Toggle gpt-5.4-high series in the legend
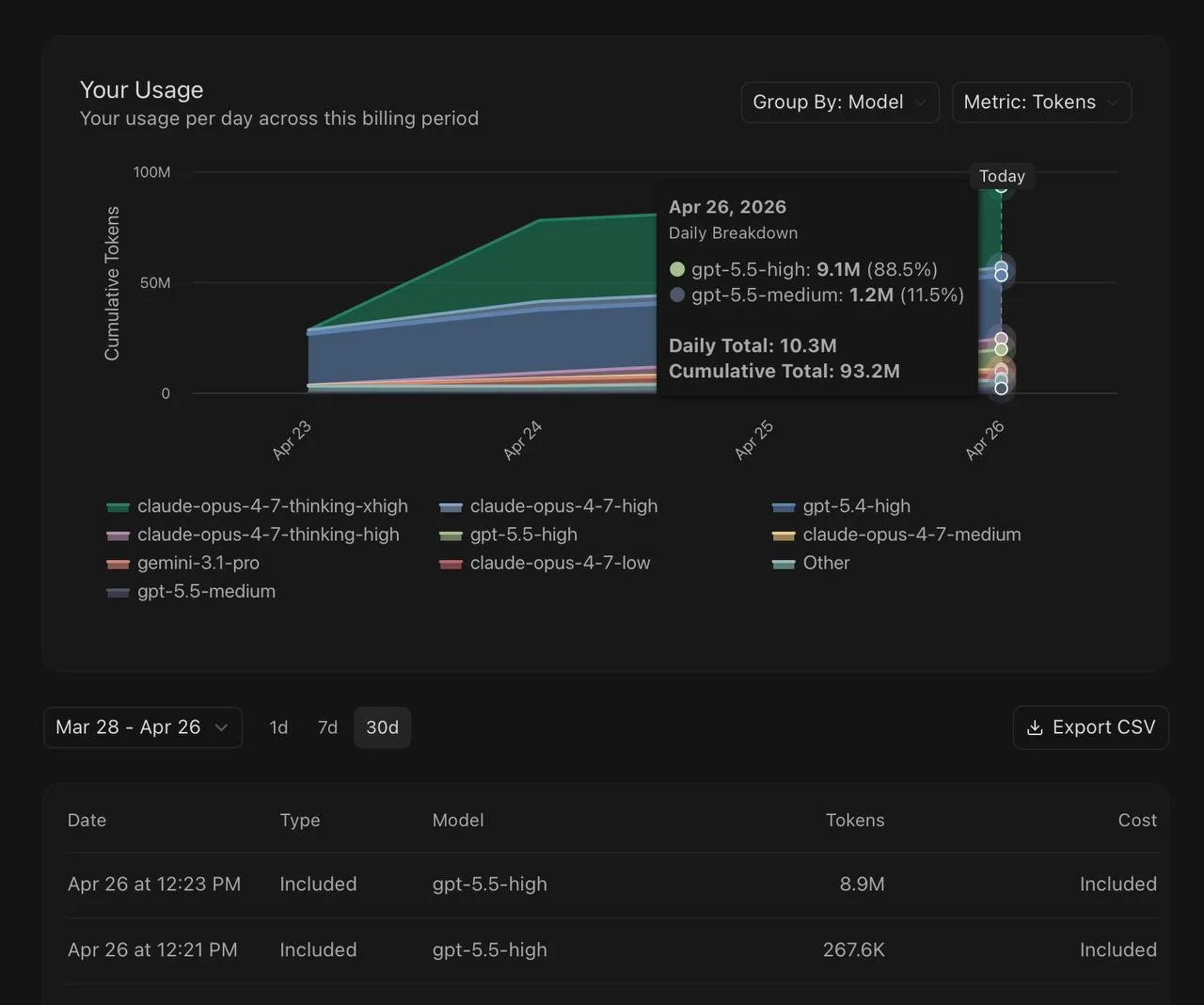 point(841,506)
